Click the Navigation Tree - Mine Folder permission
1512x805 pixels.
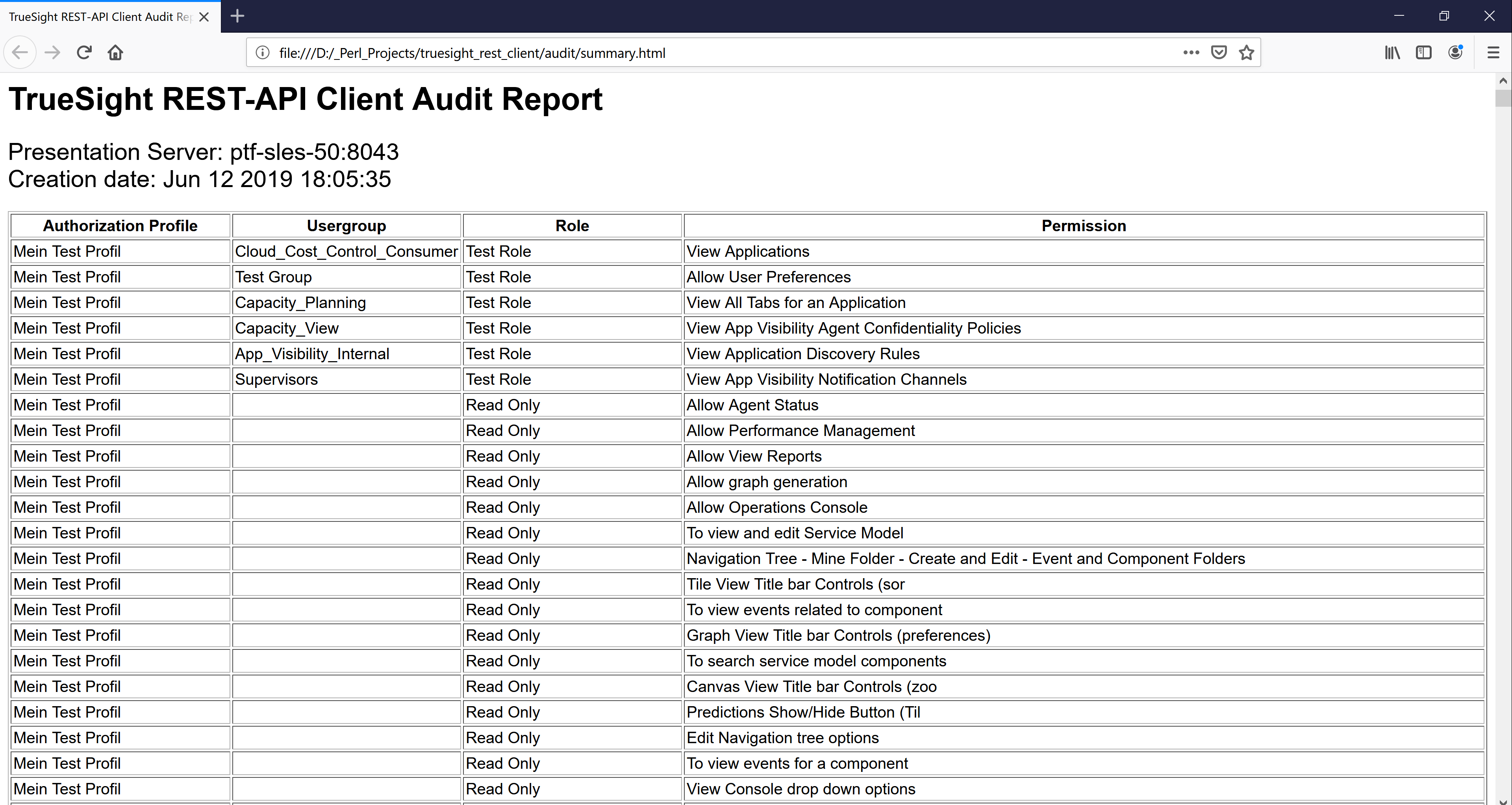coord(1084,558)
